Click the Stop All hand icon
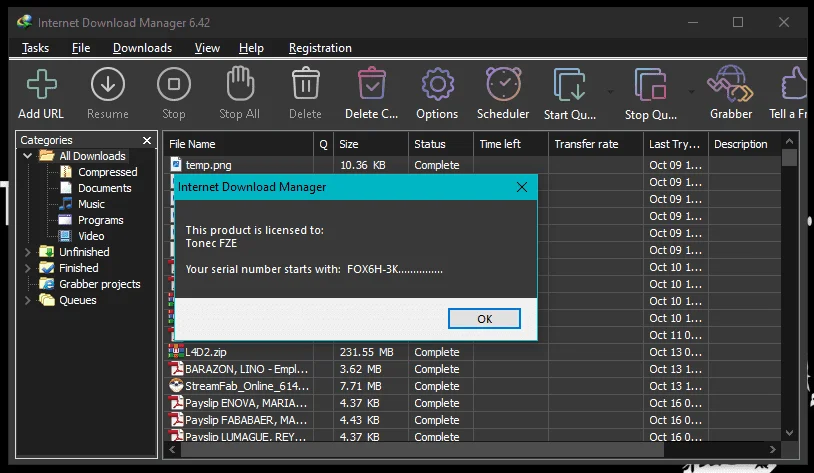The image size is (814, 473). (x=240, y=84)
